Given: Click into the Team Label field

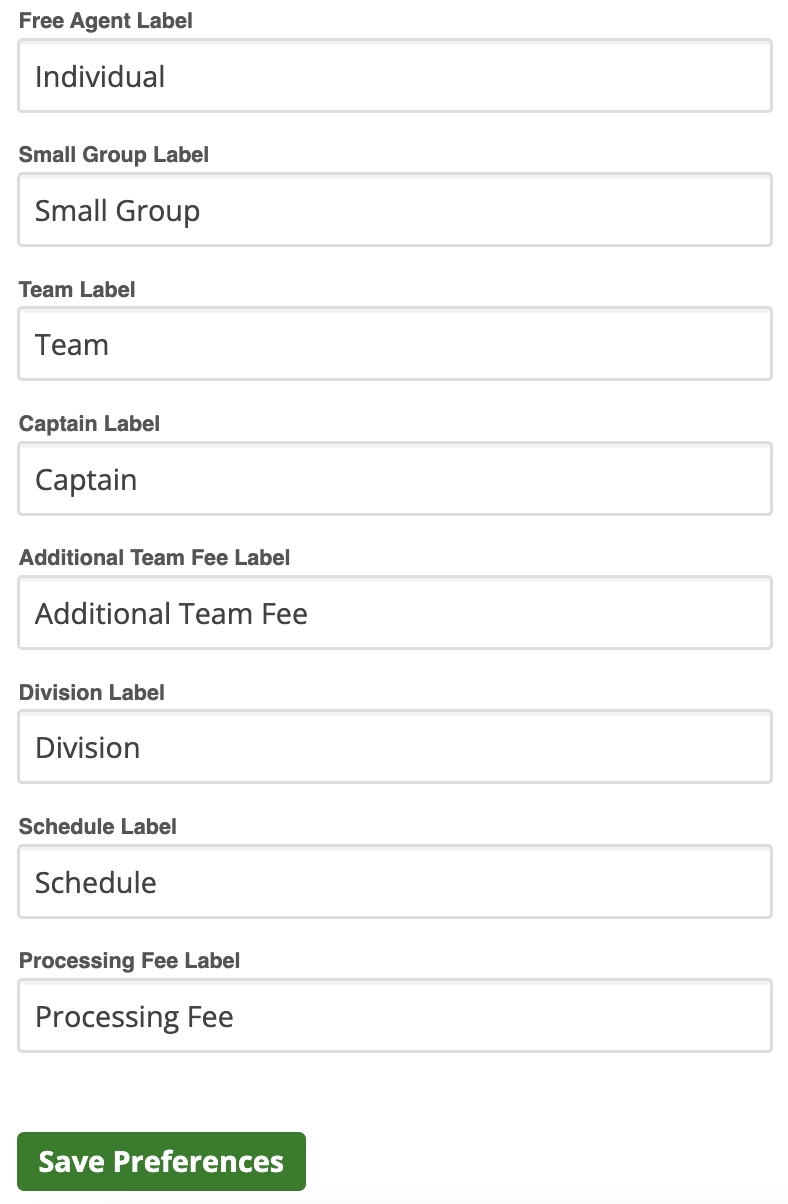Looking at the screenshot, I should pos(395,344).
